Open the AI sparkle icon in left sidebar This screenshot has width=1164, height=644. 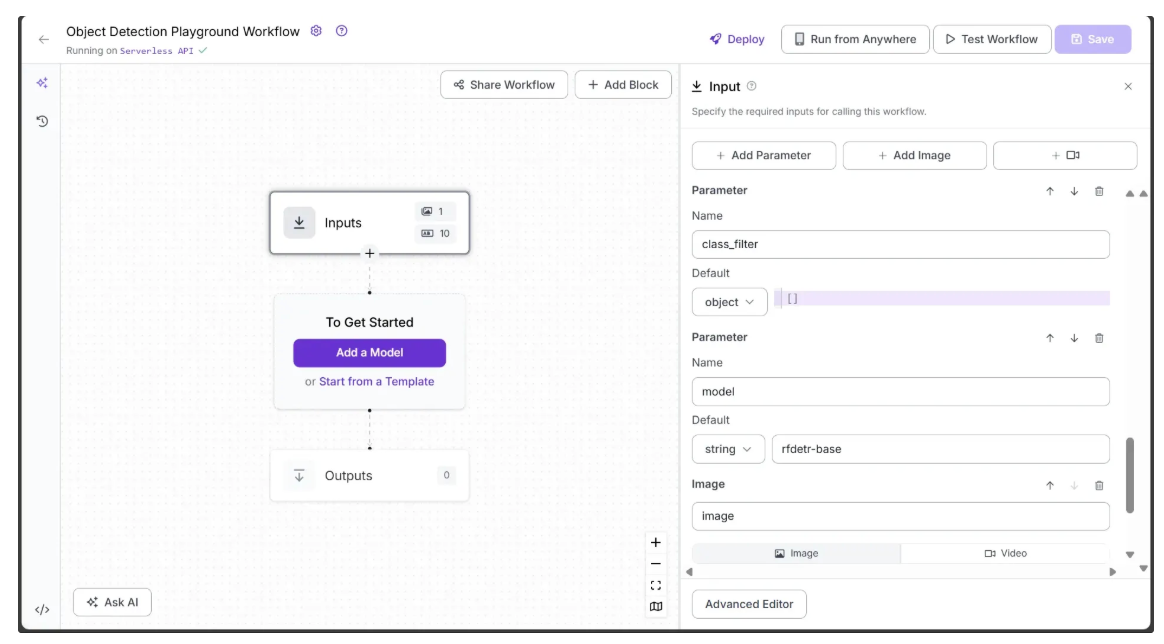[42, 83]
